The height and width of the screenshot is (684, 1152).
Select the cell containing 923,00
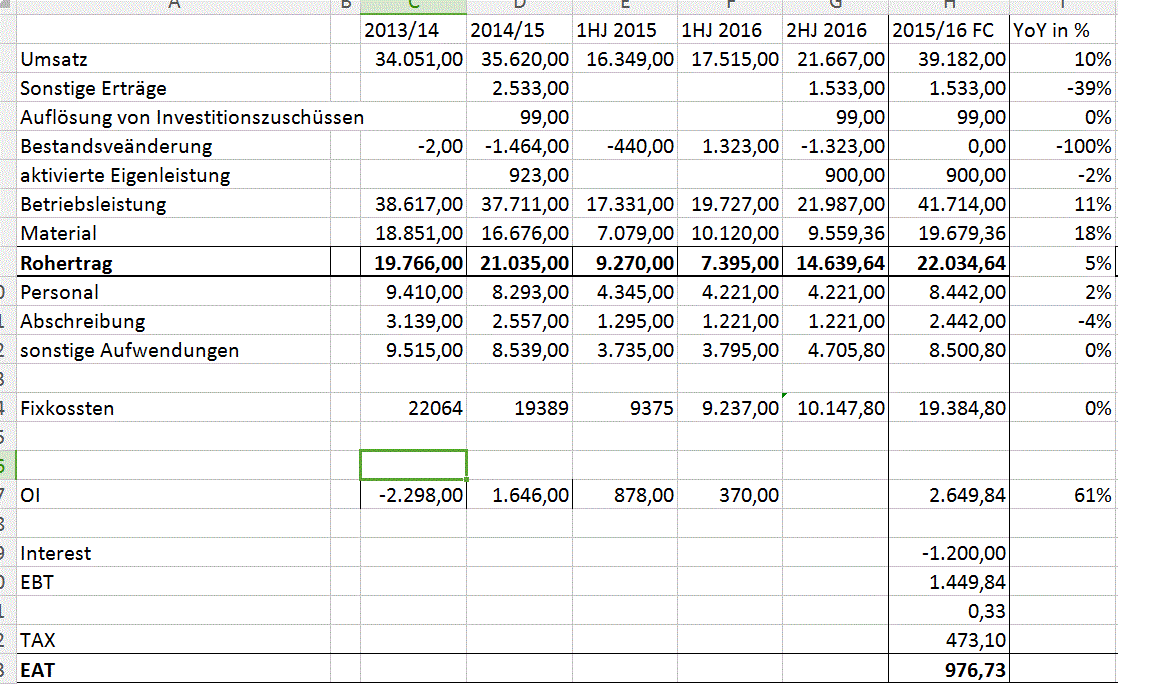pyautogui.click(x=519, y=175)
